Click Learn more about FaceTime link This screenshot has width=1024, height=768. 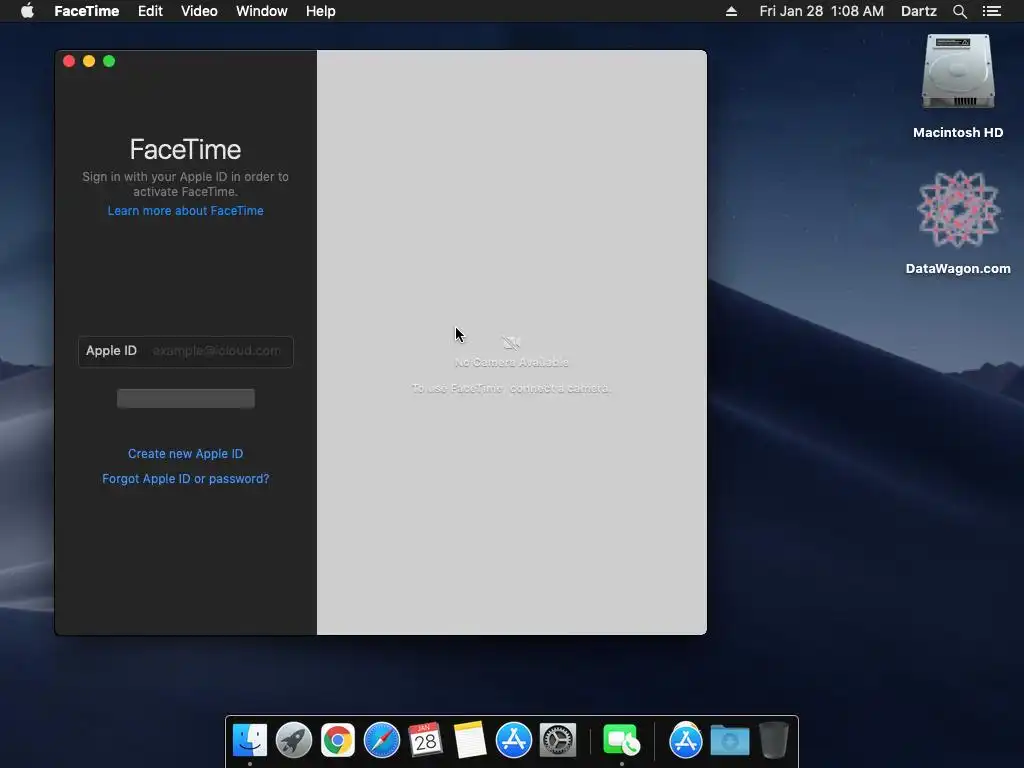click(x=185, y=211)
